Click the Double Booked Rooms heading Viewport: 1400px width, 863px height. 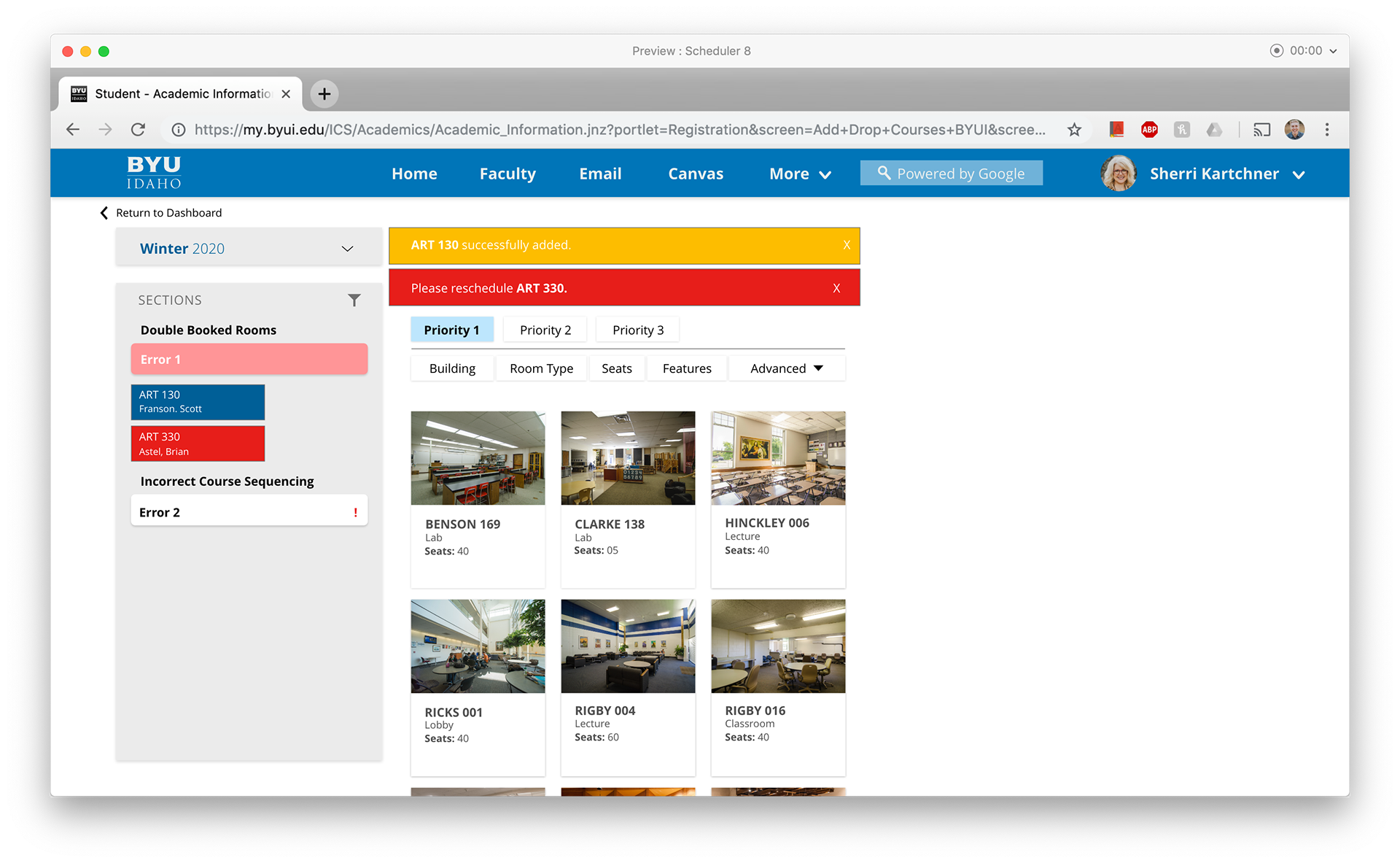209,330
